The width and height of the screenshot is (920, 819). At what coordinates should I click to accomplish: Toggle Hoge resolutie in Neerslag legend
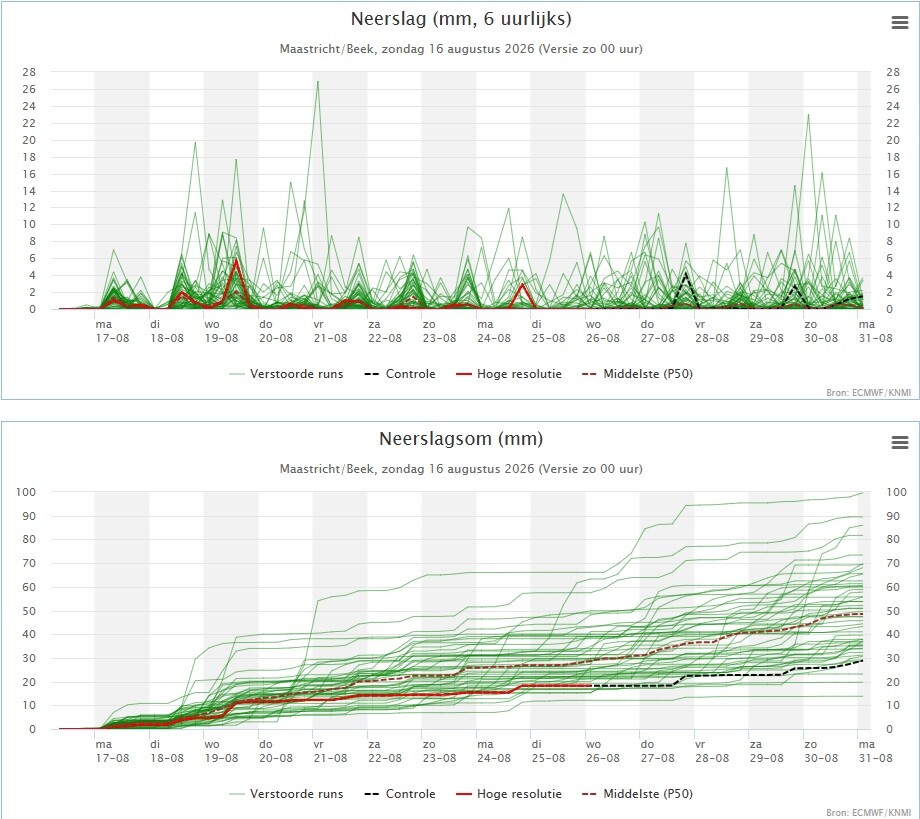click(x=509, y=374)
